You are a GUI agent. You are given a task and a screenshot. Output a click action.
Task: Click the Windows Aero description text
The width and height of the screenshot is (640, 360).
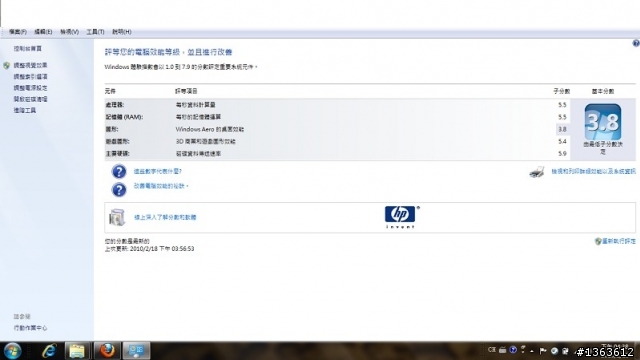[x=210, y=129]
